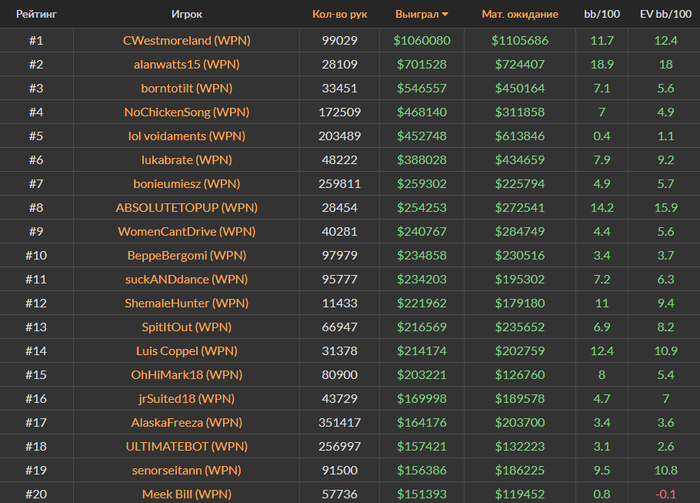The height and width of the screenshot is (503, 700).
Task: Click rank cell #20
Action: (x=36, y=495)
